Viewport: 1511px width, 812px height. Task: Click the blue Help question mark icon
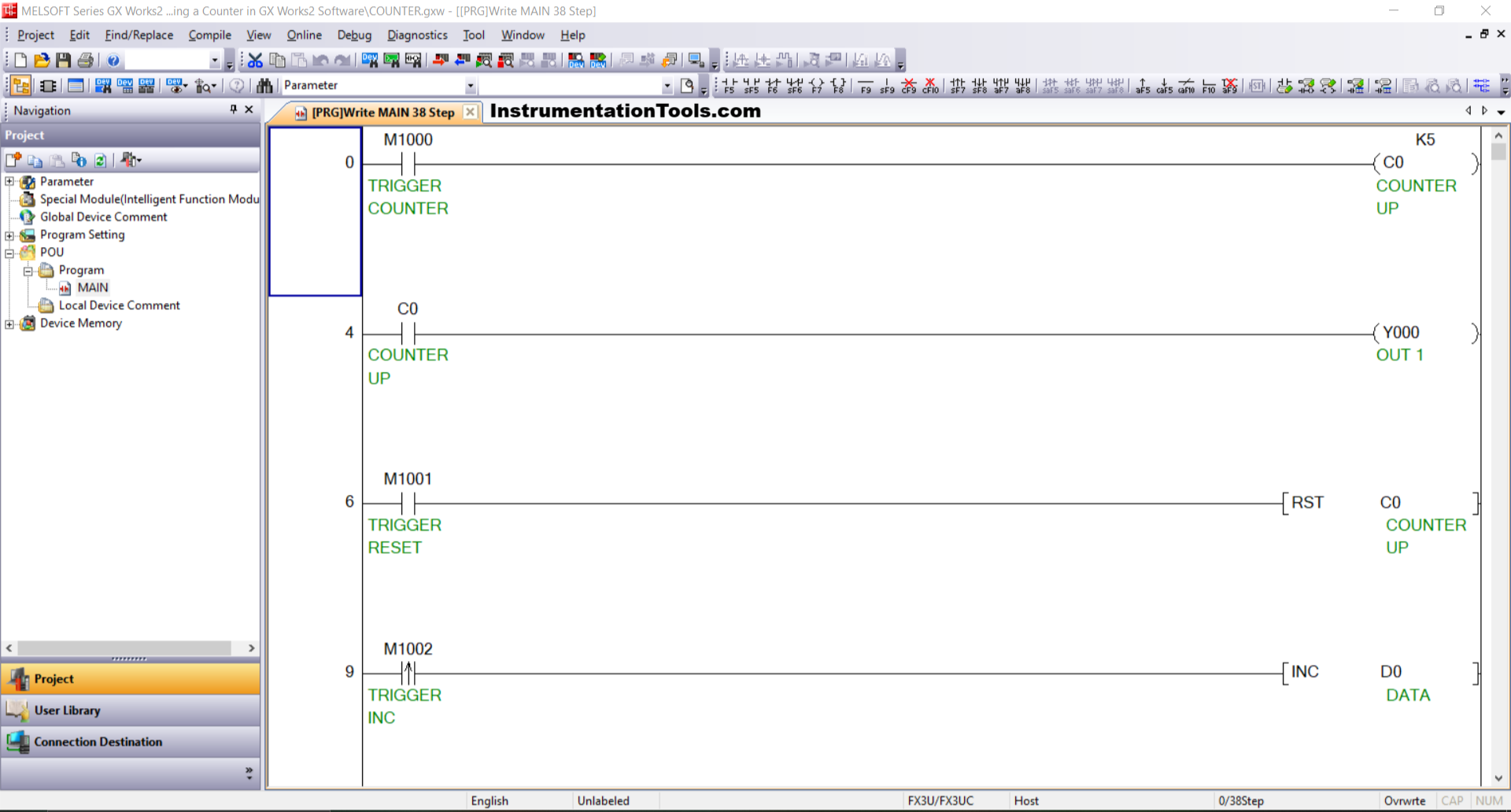[x=113, y=61]
